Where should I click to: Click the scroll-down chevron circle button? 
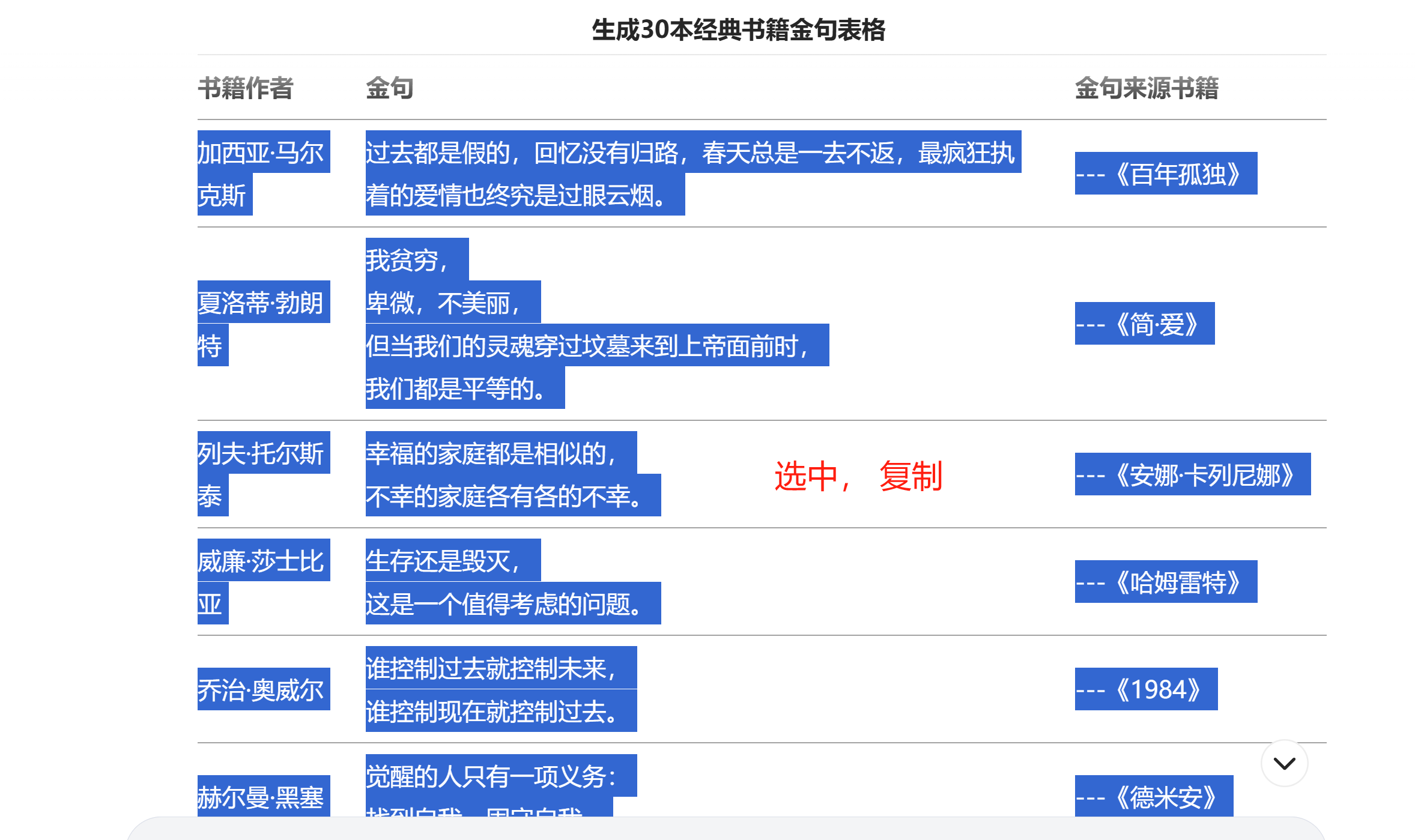click(1284, 763)
